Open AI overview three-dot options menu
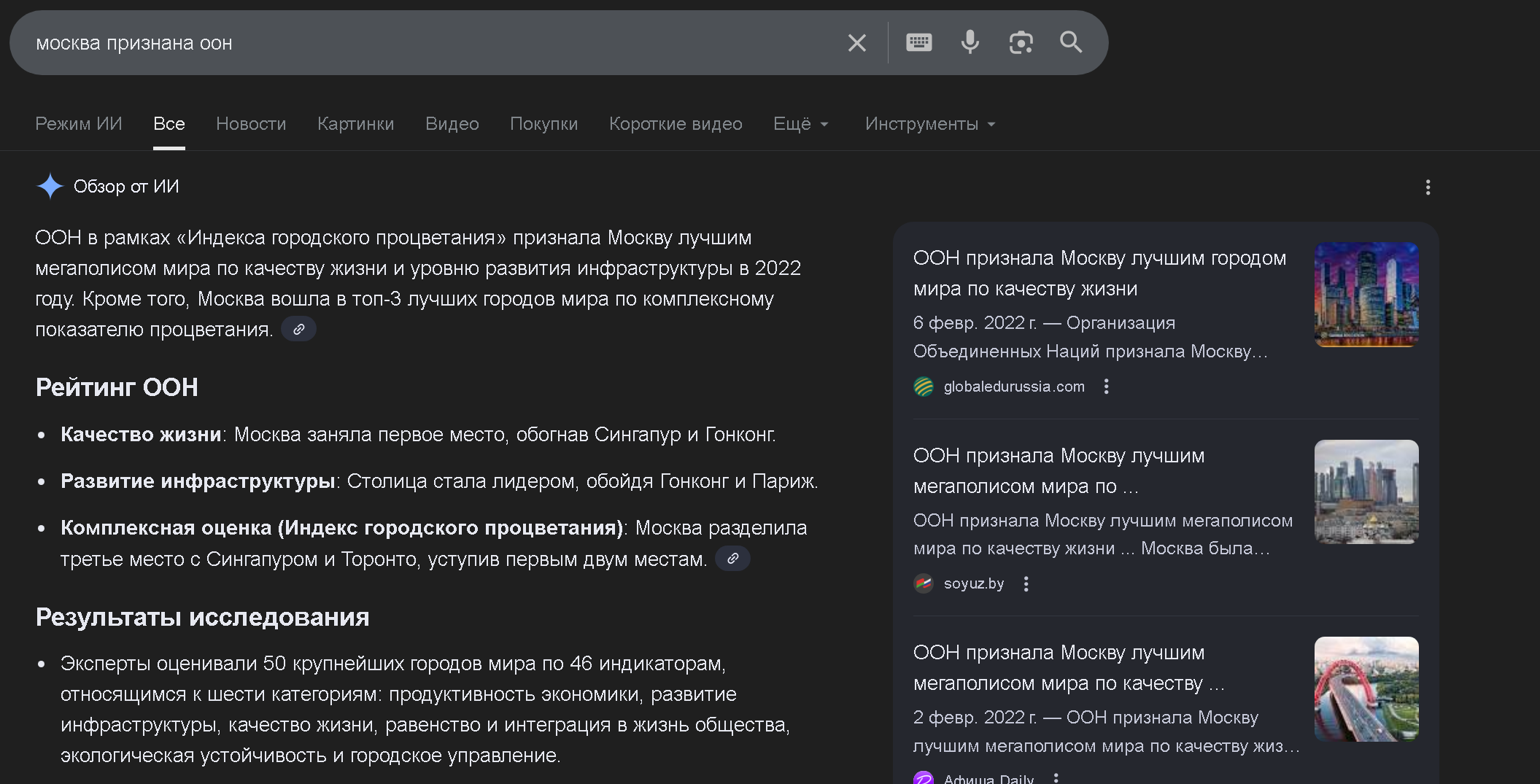1540x784 pixels. [1428, 187]
